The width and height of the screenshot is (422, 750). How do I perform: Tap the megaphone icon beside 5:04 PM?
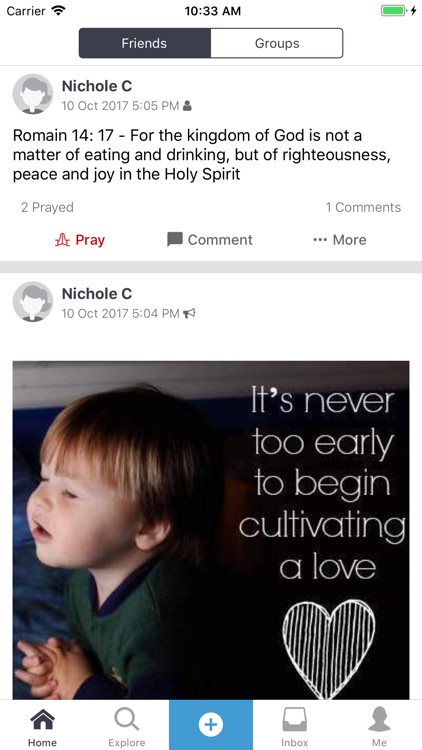189,313
